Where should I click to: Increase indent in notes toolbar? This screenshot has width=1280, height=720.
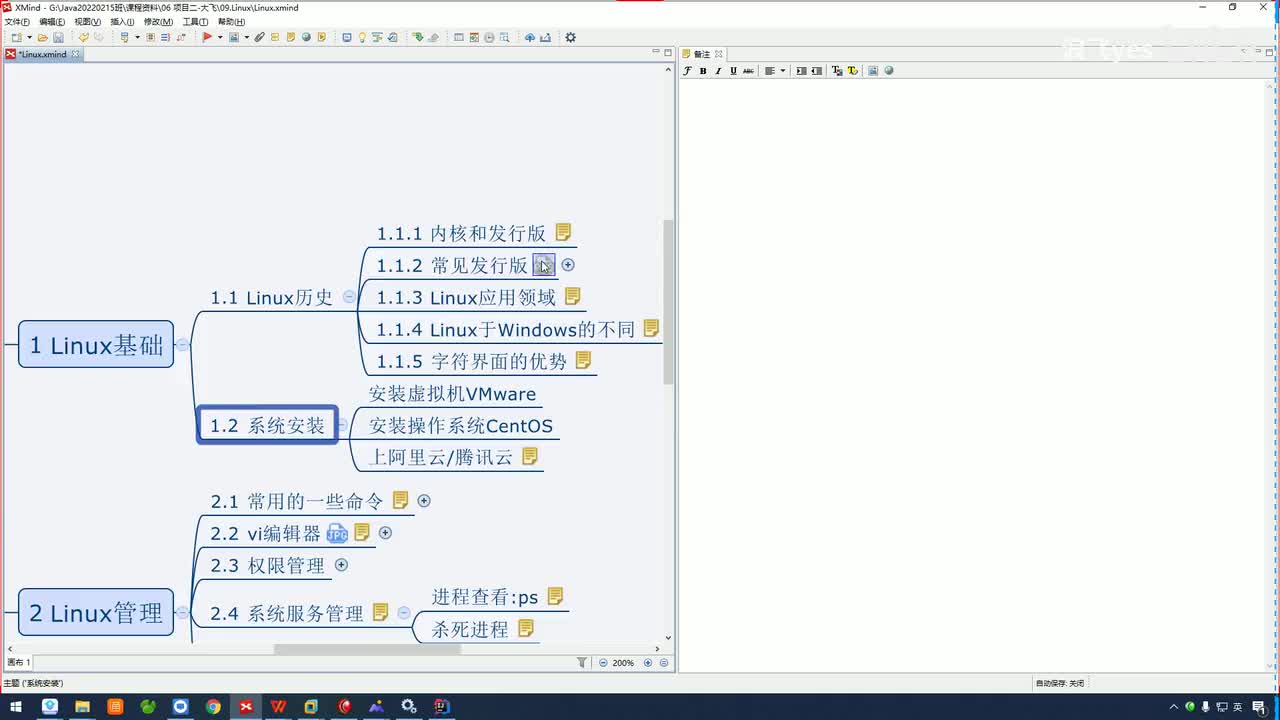click(801, 71)
